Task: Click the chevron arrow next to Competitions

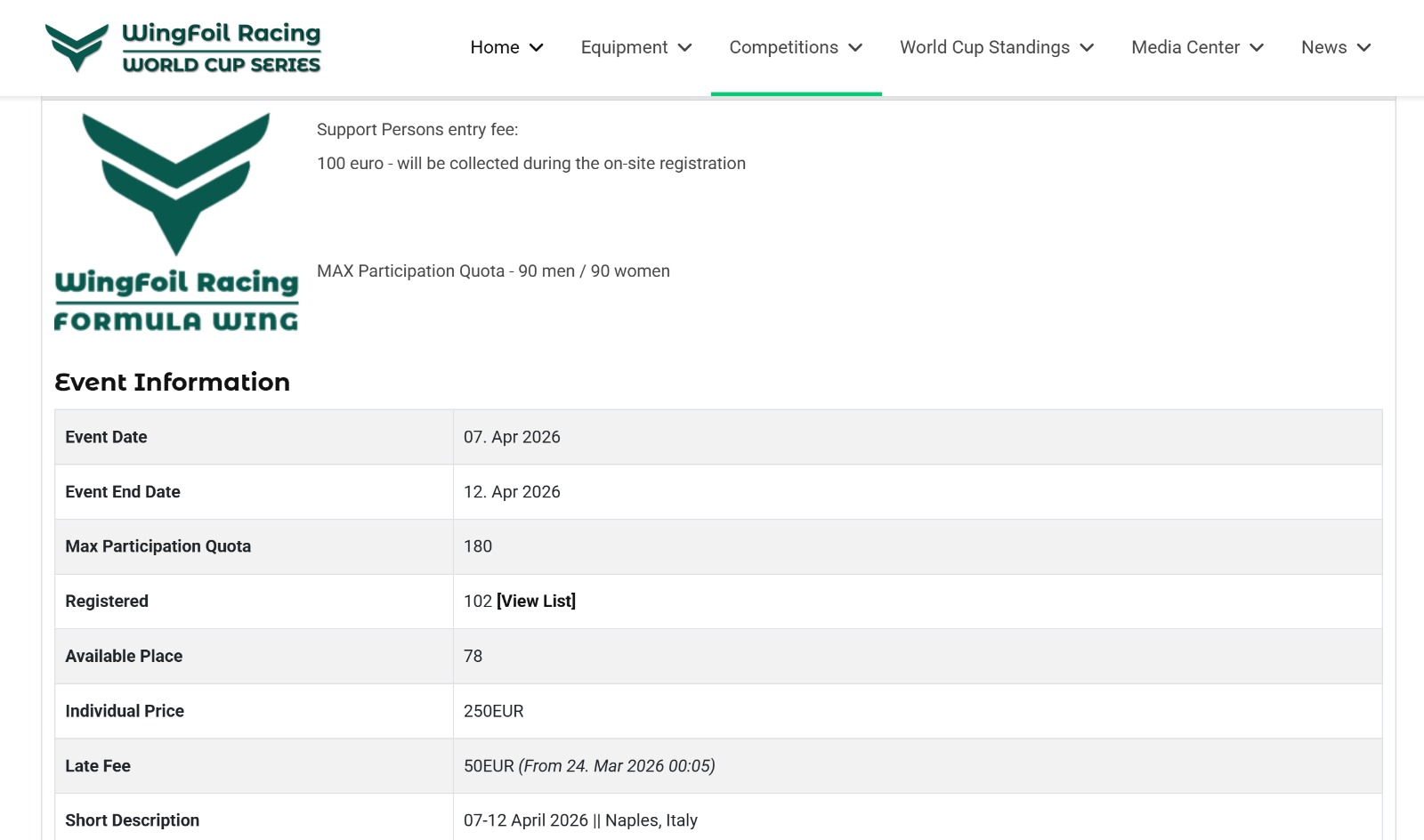Action: pos(855,48)
